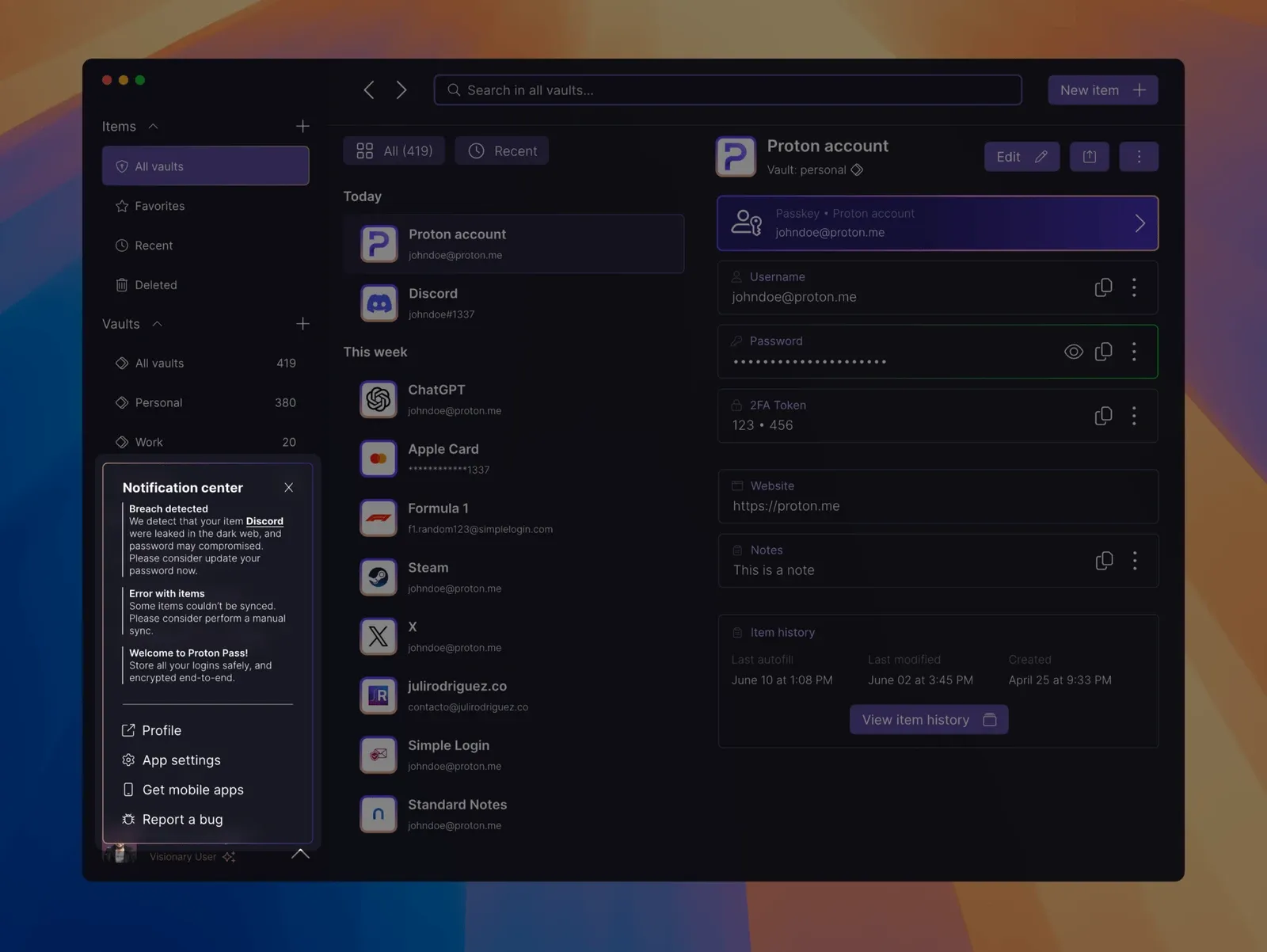The height and width of the screenshot is (952, 1267).
Task: Open the item's more options menu
Action: (x=1139, y=157)
